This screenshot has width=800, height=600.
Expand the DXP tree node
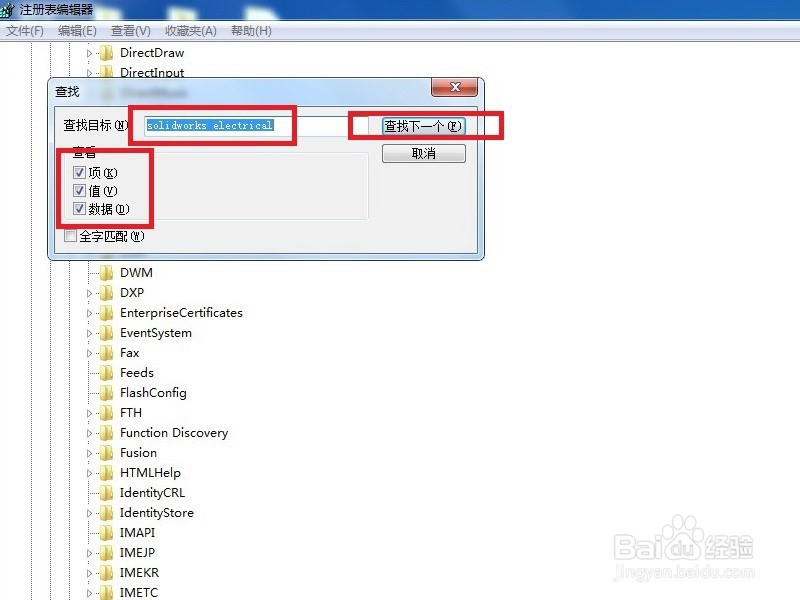click(x=89, y=293)
